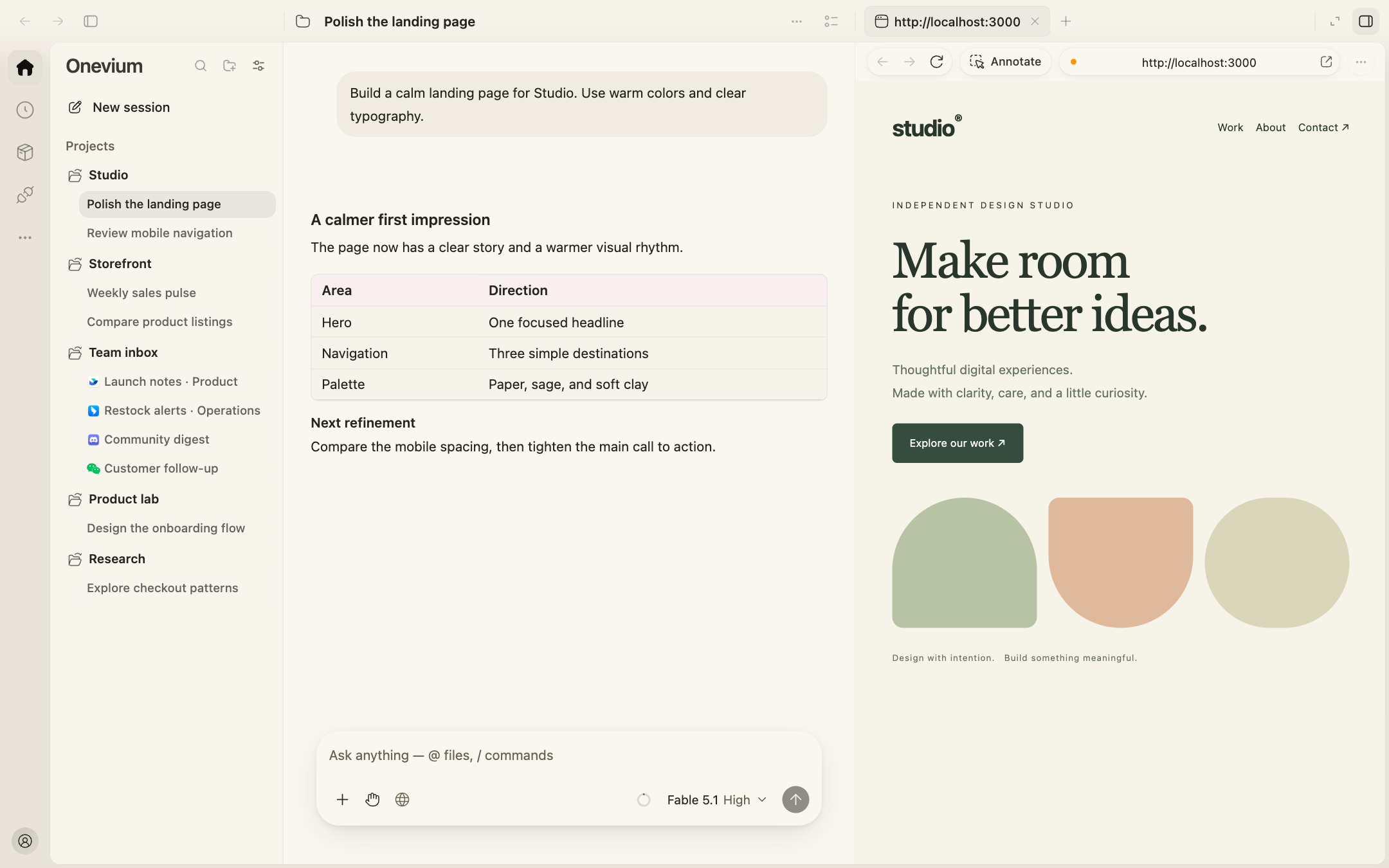1389x868 pixels.
Task: Click the Work nav link
Action: [x=1230, y=127]
